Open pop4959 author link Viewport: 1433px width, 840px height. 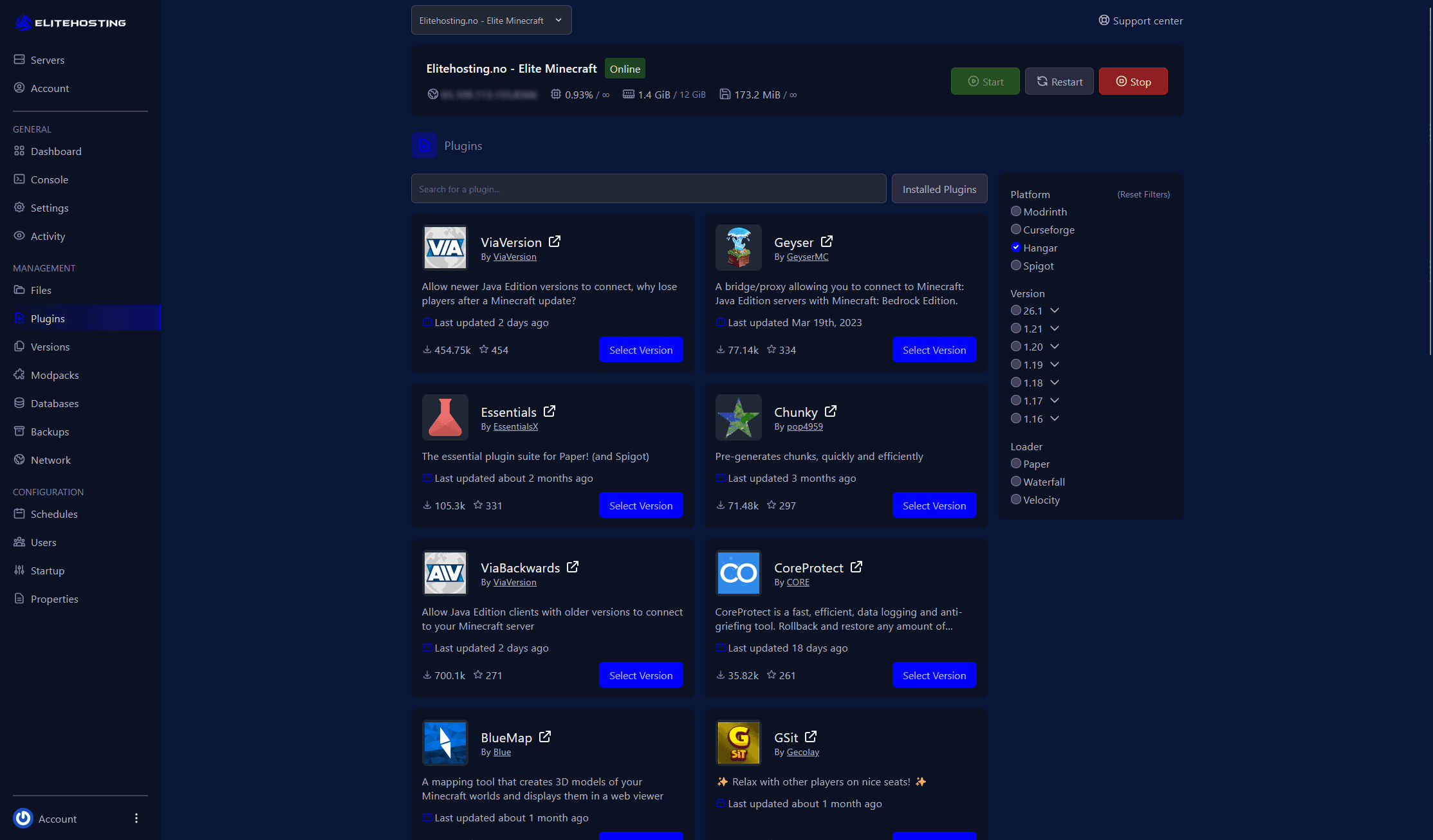[x=804, y=426]
